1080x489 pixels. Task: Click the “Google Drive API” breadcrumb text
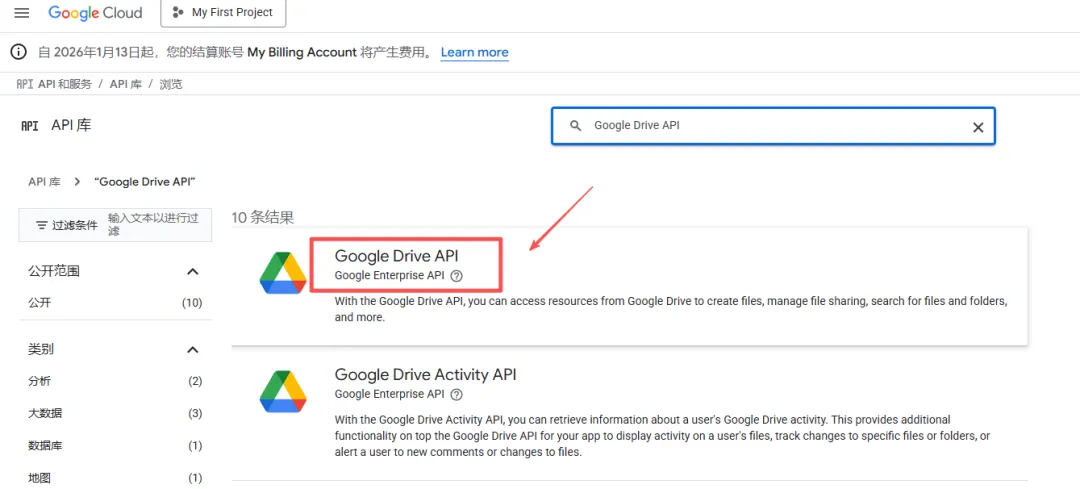tap(145, 182)
